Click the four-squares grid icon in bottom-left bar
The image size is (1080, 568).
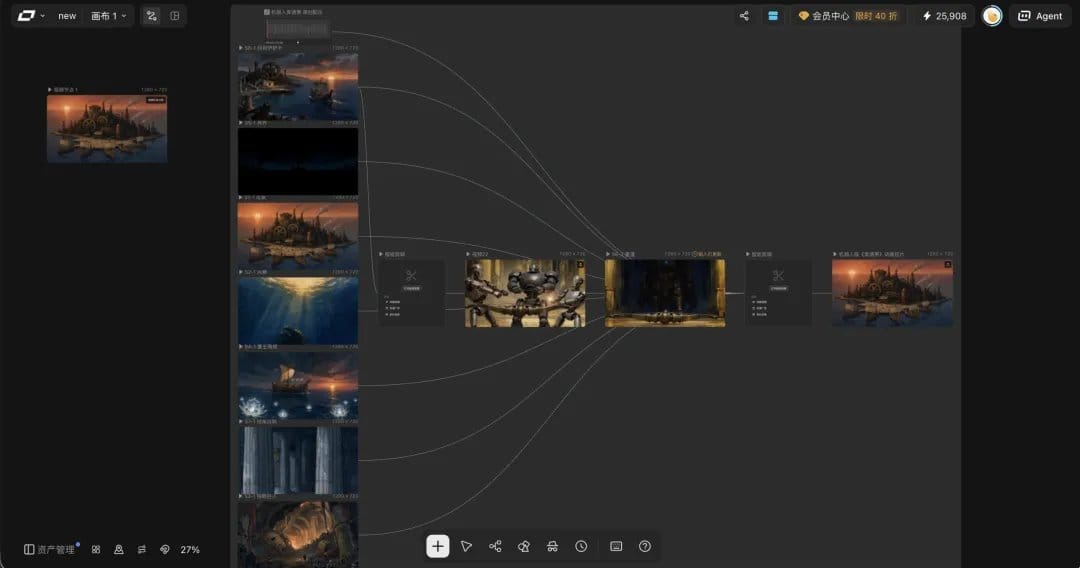(96, 549)
